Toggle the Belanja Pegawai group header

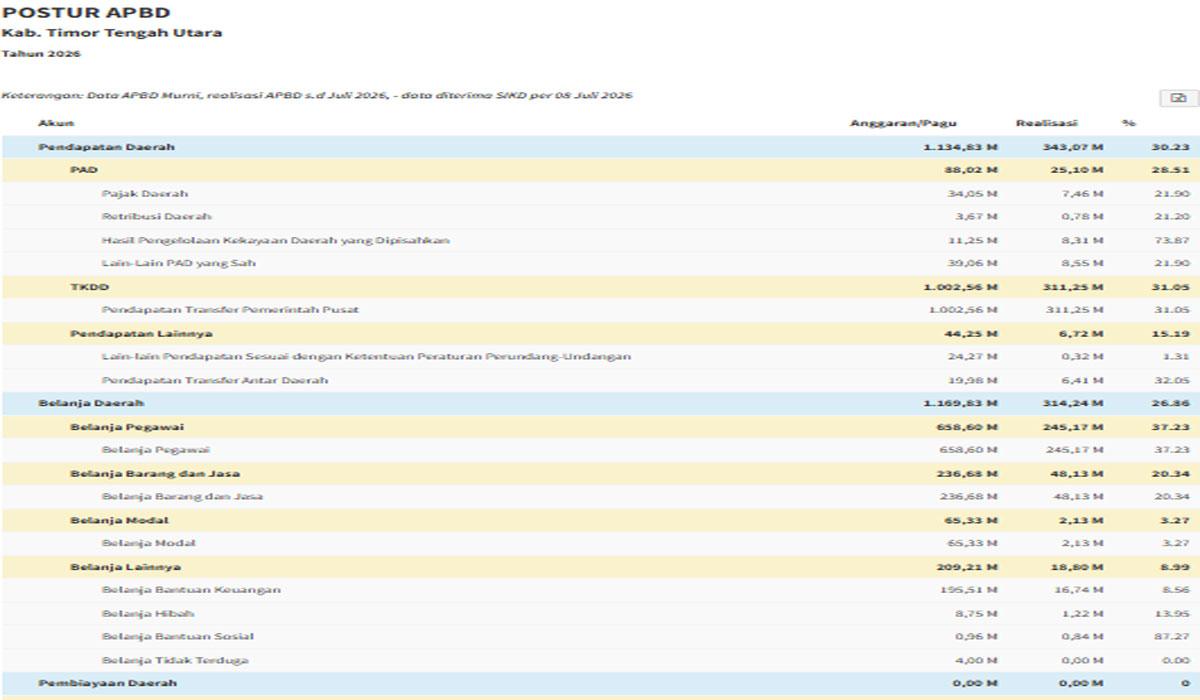point(600,427)
